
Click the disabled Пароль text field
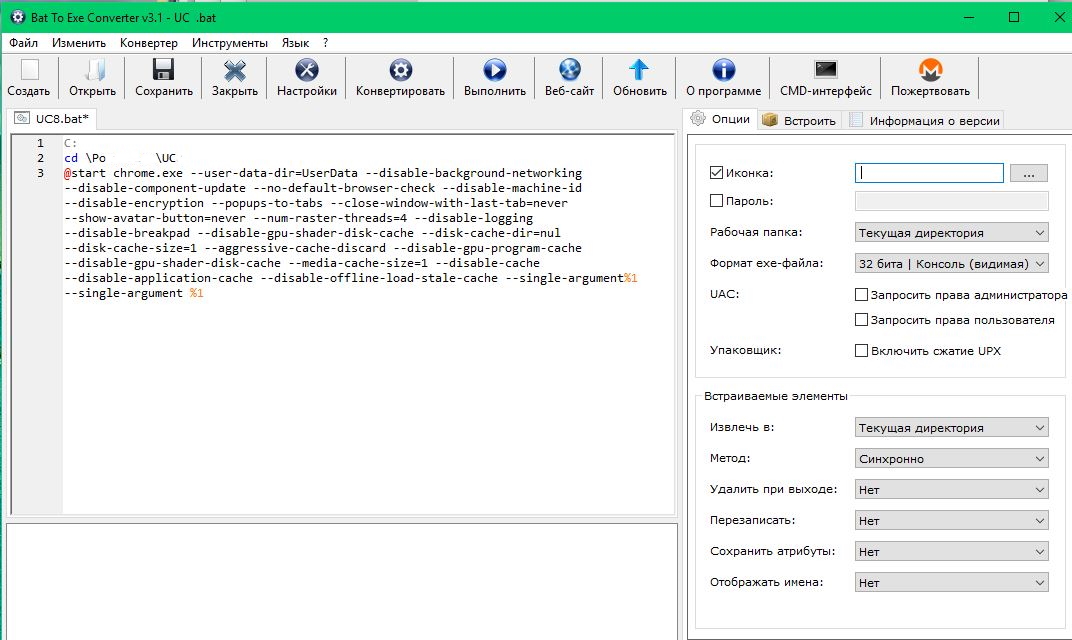click(951, 201)
